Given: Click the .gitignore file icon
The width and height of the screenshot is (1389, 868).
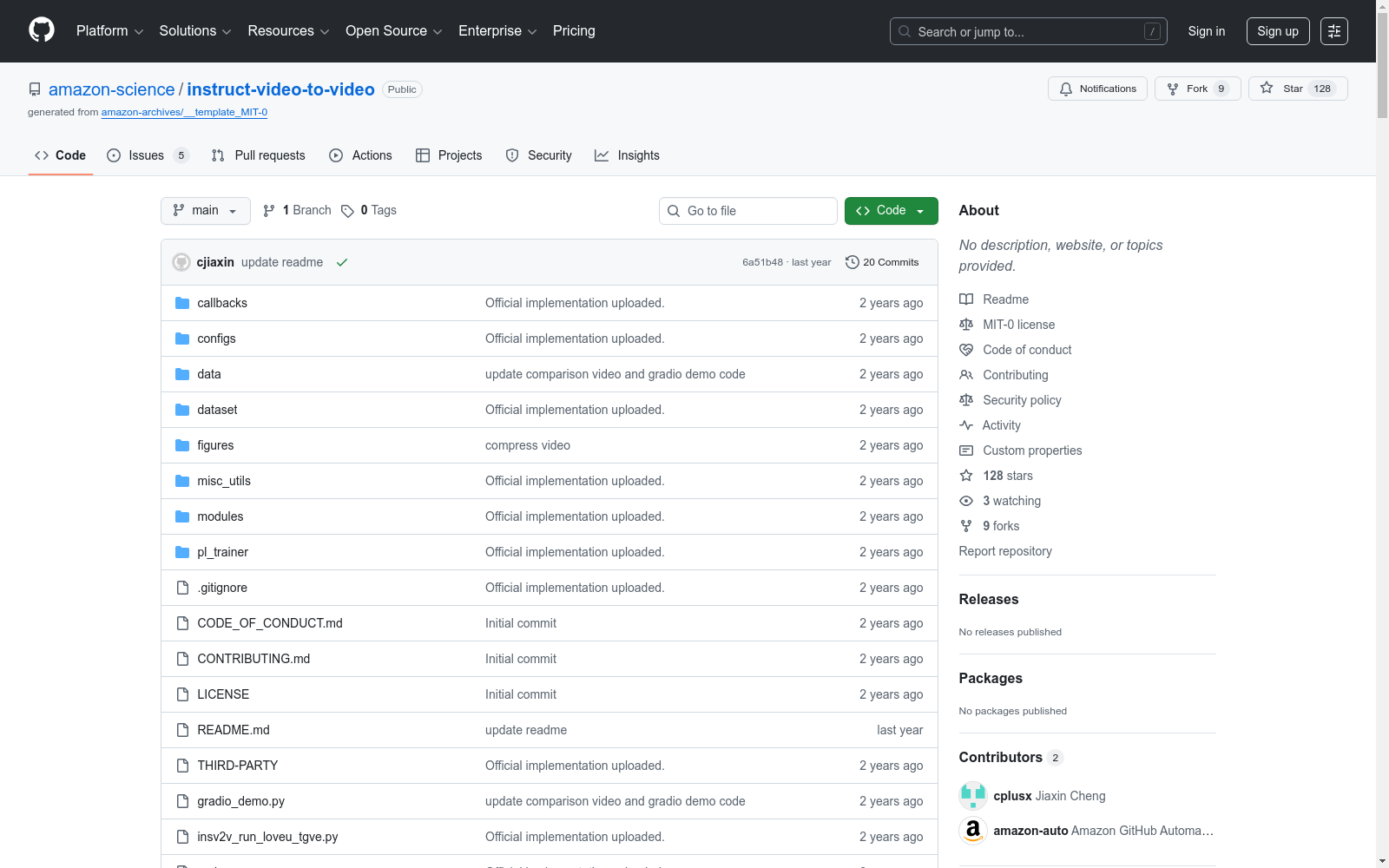Looking at the screenshot, I should (182, 588).
